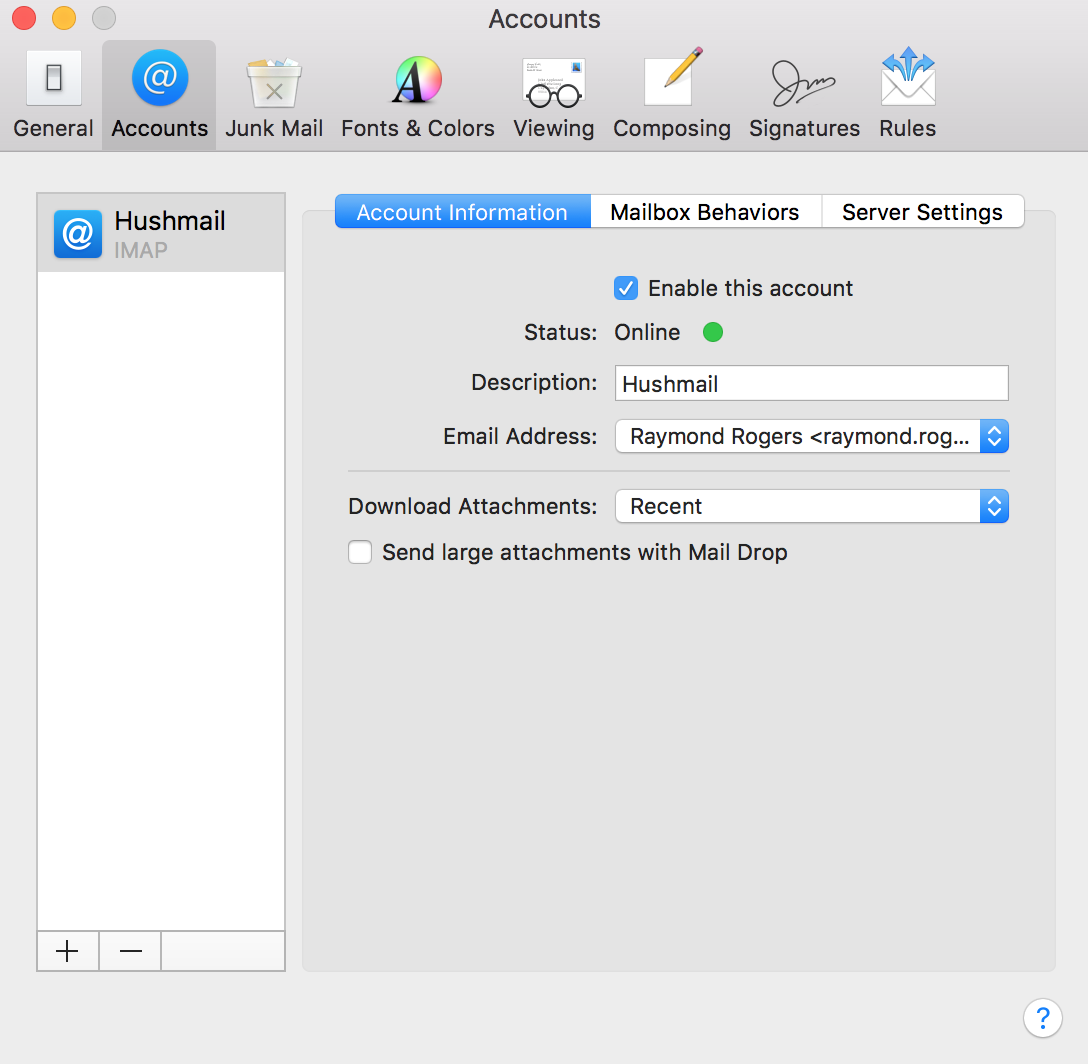Select the Hushmail IMAP account in list
Screen dimensions: 1088x1064
click(161, 233)
